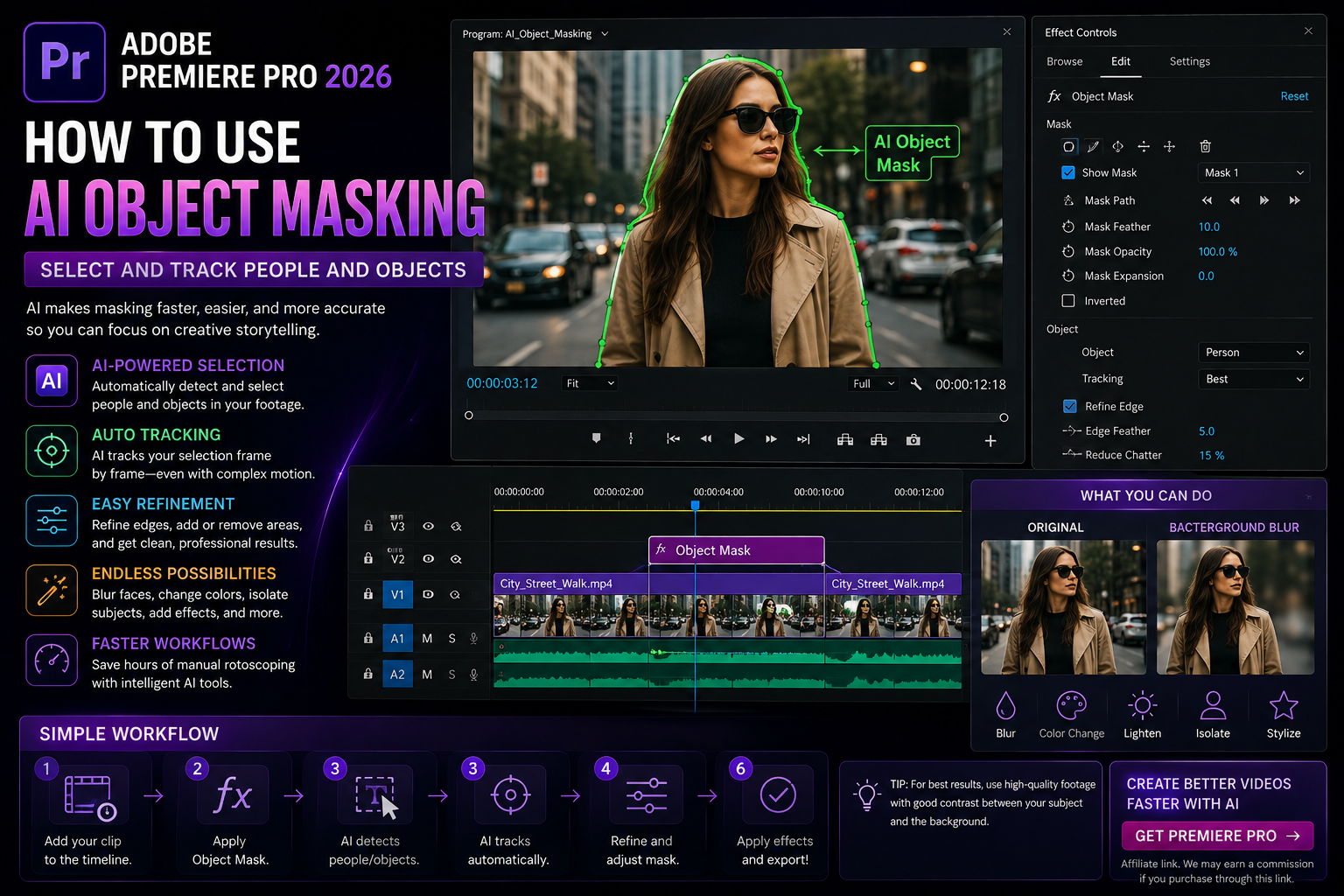Mute the A1 audio track
The image size is (1344, 896).
tap(427, 639)
